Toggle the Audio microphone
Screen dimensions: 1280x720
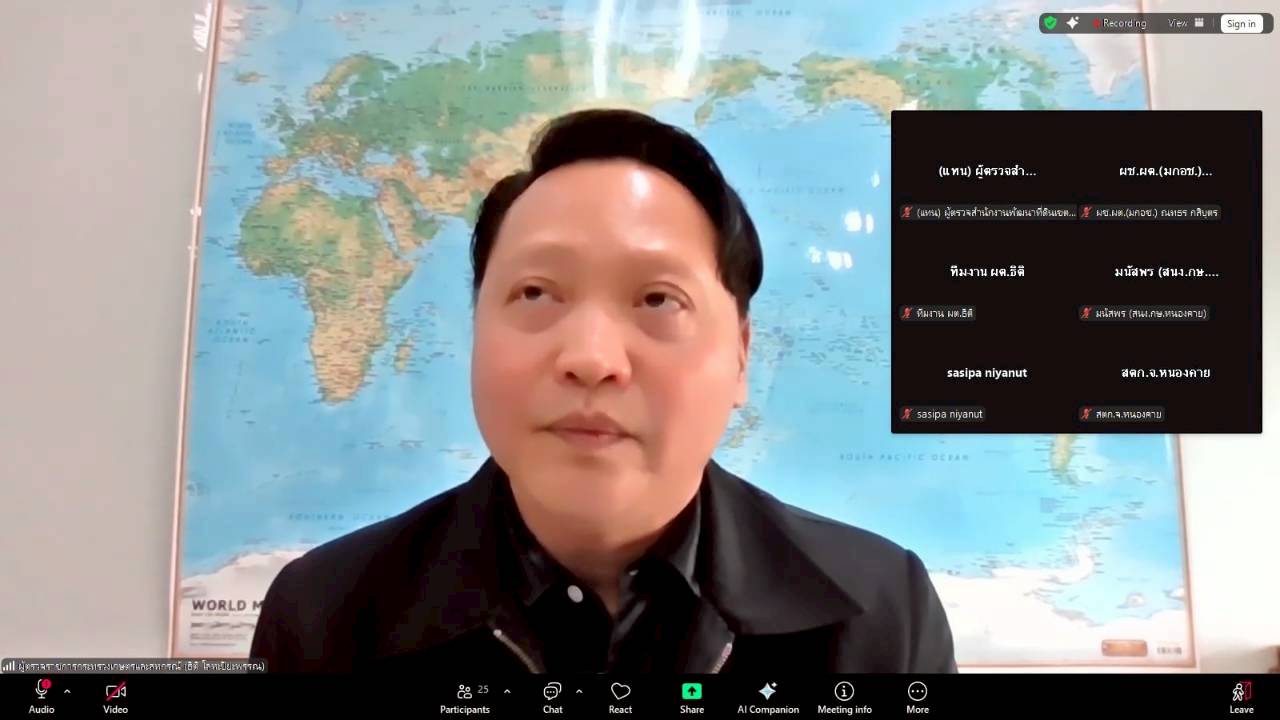click(41, 697)
